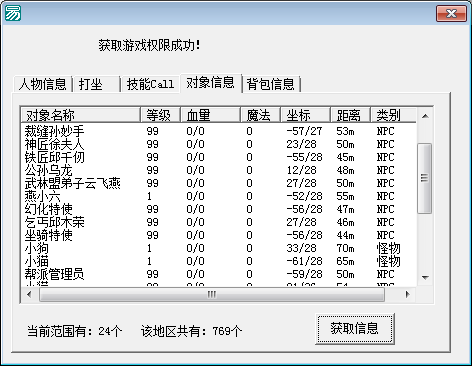Click the 获取游戏权限成功! status text
Viewport: 472px width, 366px height.
[x=149, y=45]
